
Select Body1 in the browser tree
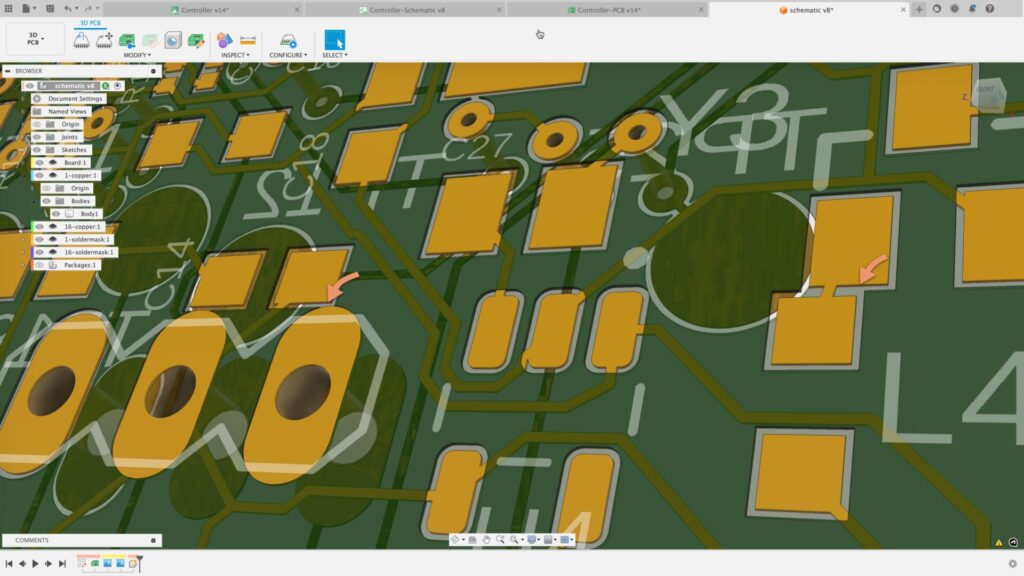(x=89, y=214)
